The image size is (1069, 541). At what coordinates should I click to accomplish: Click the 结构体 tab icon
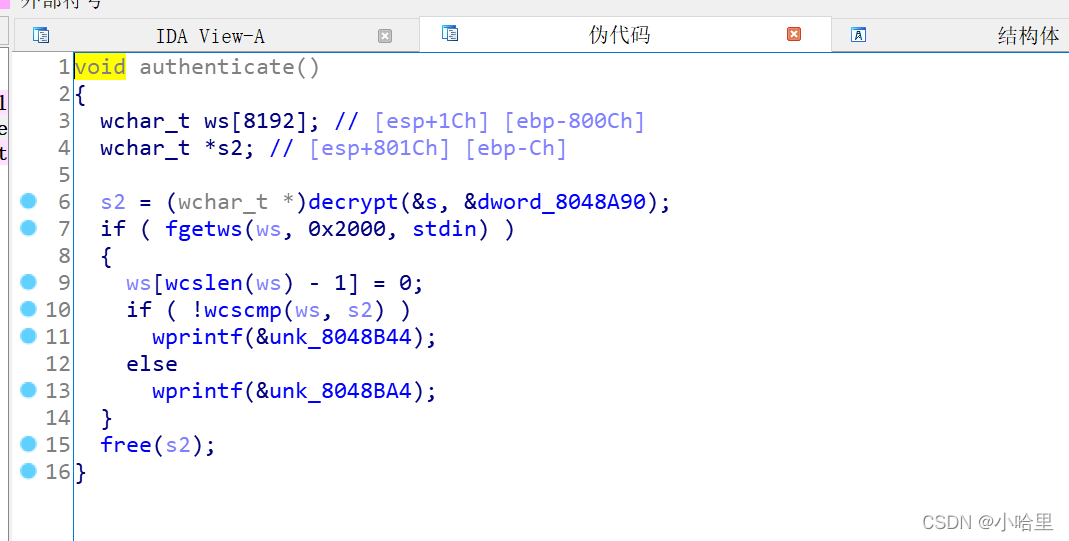tap(858, 35)
